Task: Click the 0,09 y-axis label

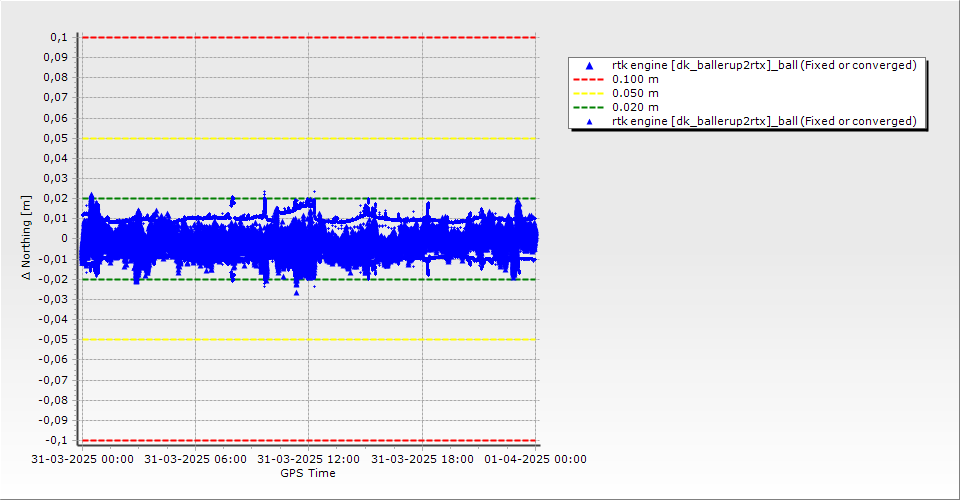Action: coord(56,58)
